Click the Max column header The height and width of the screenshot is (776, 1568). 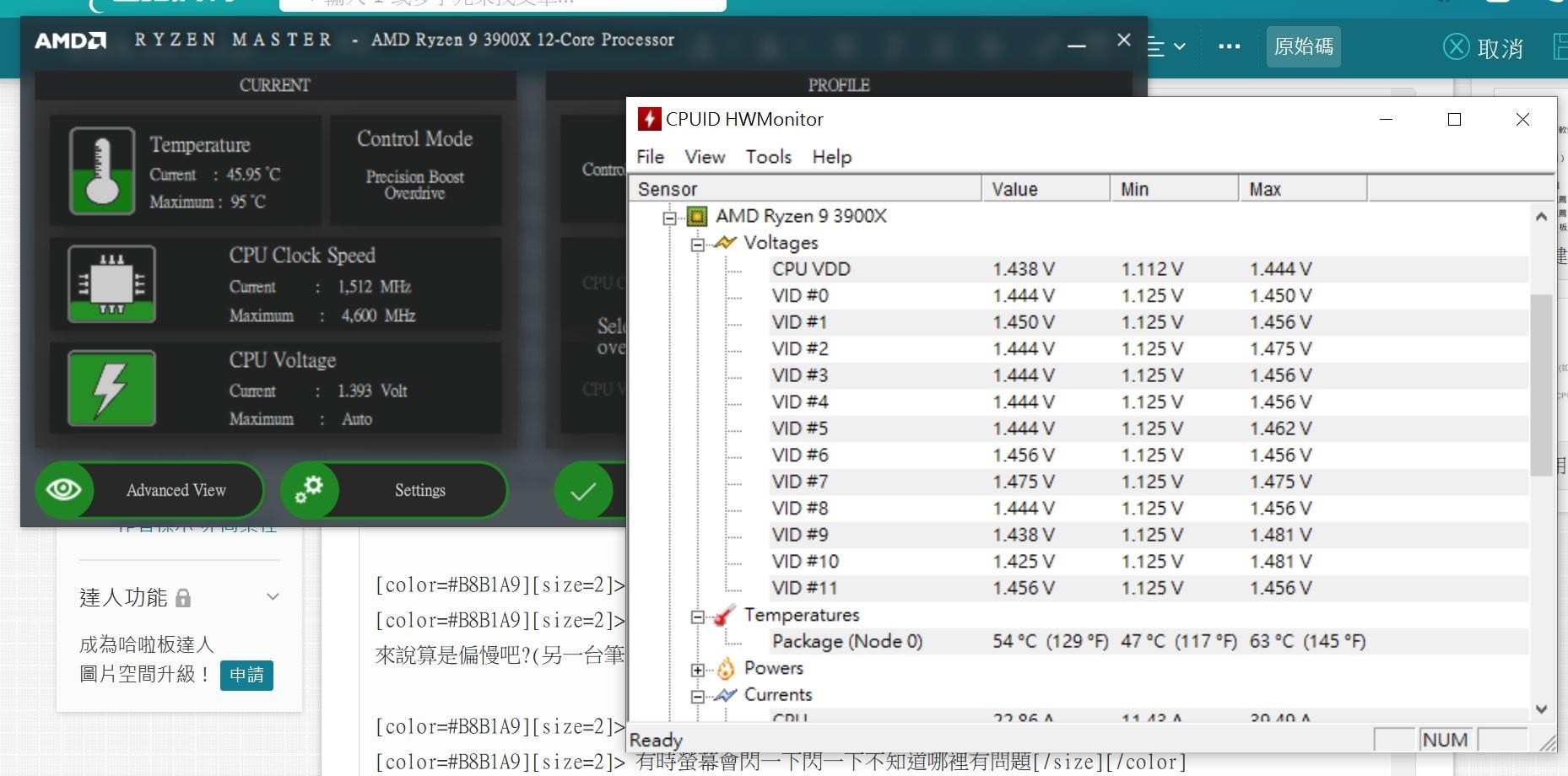coord(1303,189)
